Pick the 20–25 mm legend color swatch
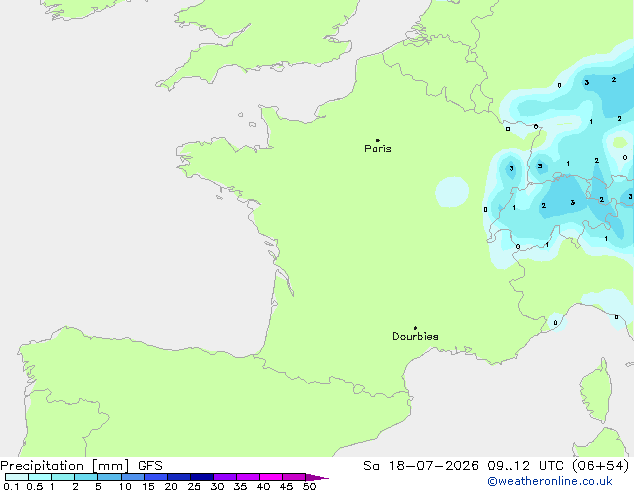Screen dimensions: 634x490 (x=179, y=477)
